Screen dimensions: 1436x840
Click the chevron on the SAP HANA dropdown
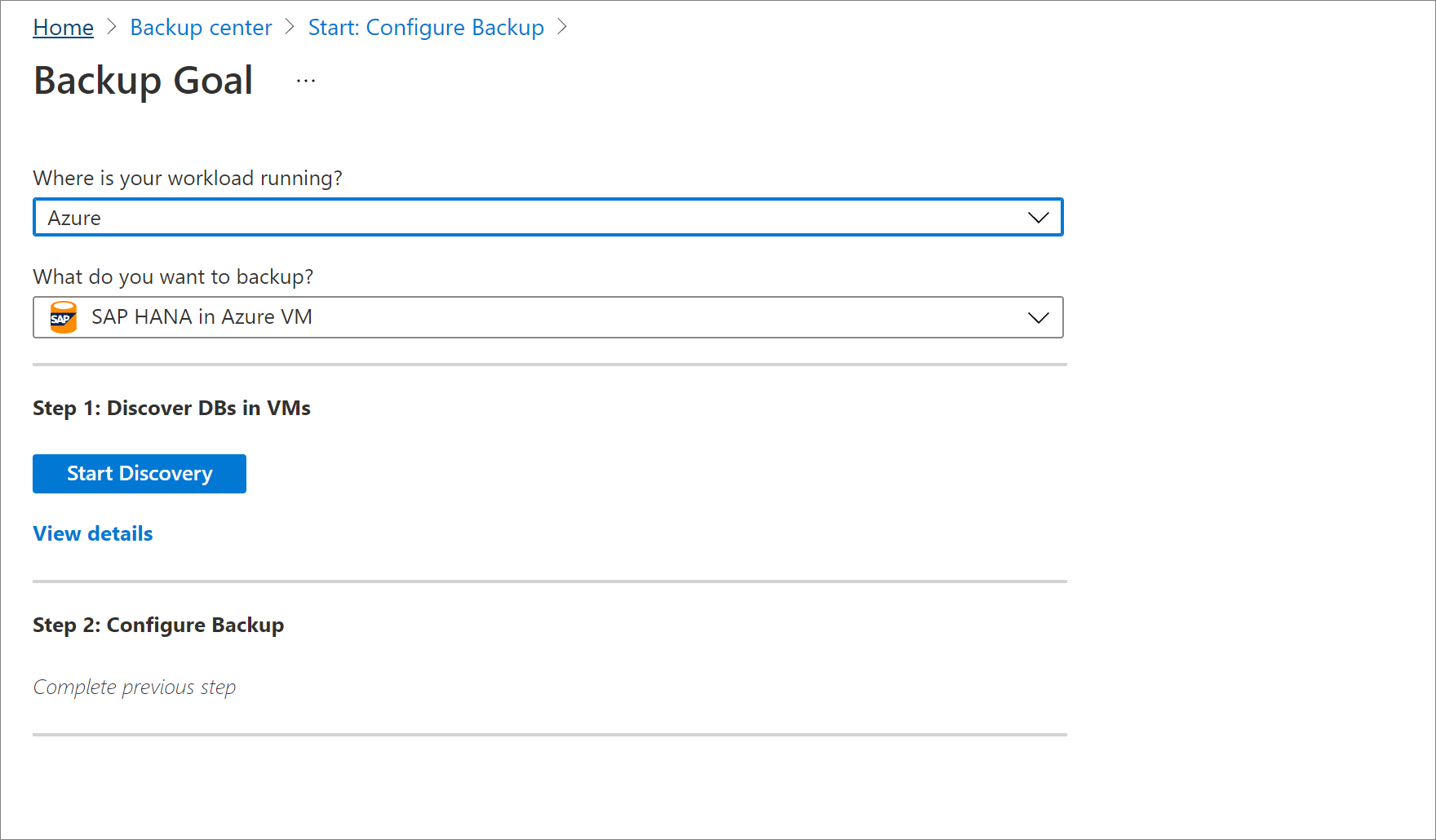(x=1038, y=317)
